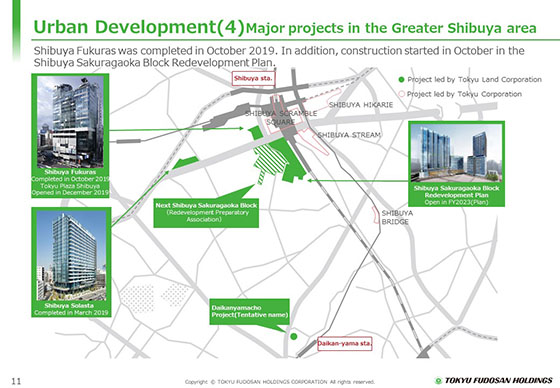Click 'Project led by Tokyu Land Corporation' text
Screen dimensions: 560x388
[x=475, y=79]
